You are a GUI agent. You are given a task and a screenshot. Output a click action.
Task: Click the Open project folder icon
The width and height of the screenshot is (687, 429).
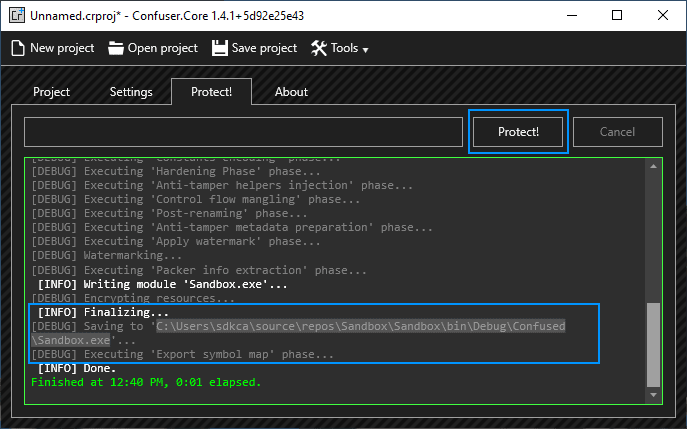click(x=116, y=48)
